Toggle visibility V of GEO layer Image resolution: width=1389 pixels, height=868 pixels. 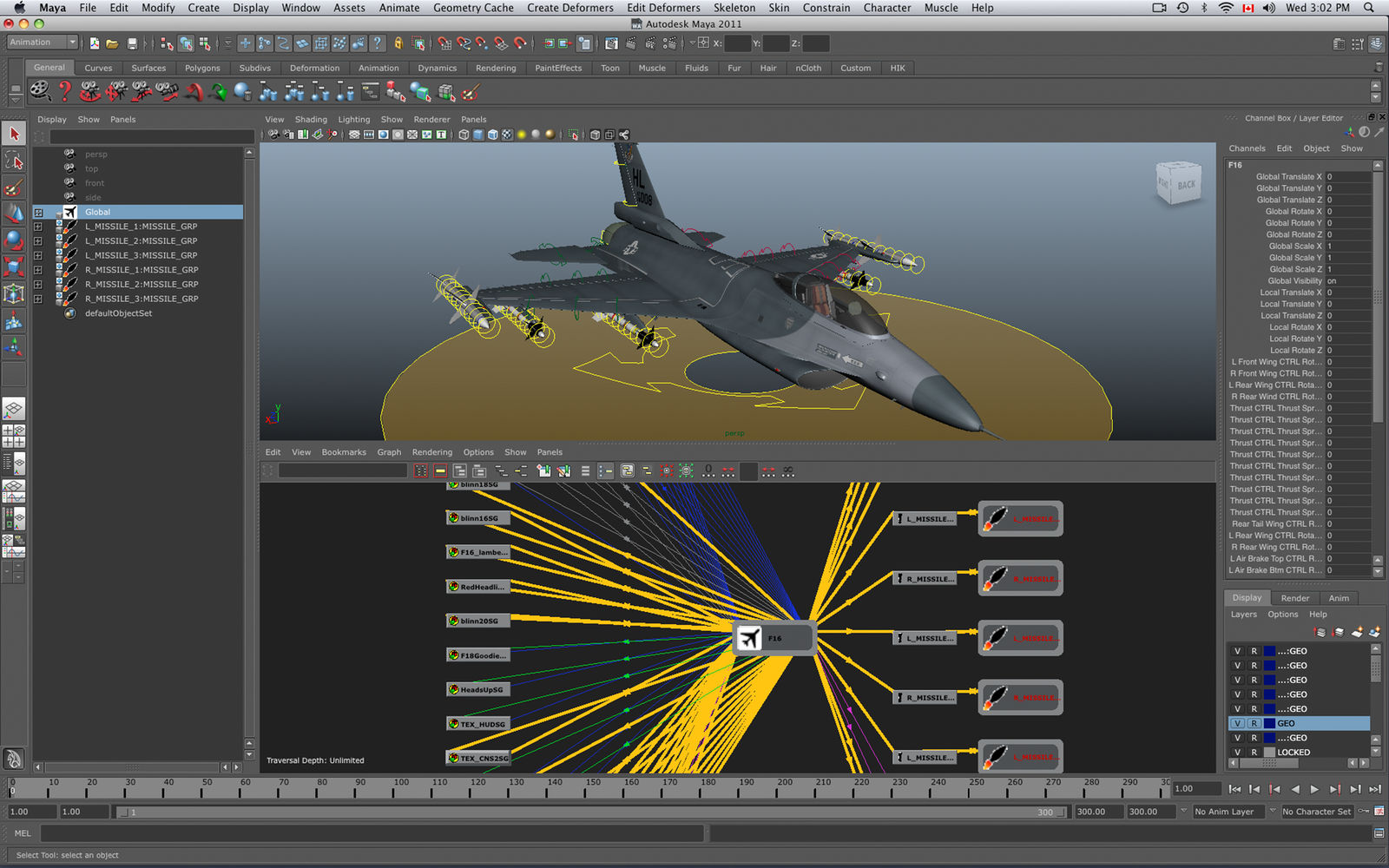point(1238,723)
